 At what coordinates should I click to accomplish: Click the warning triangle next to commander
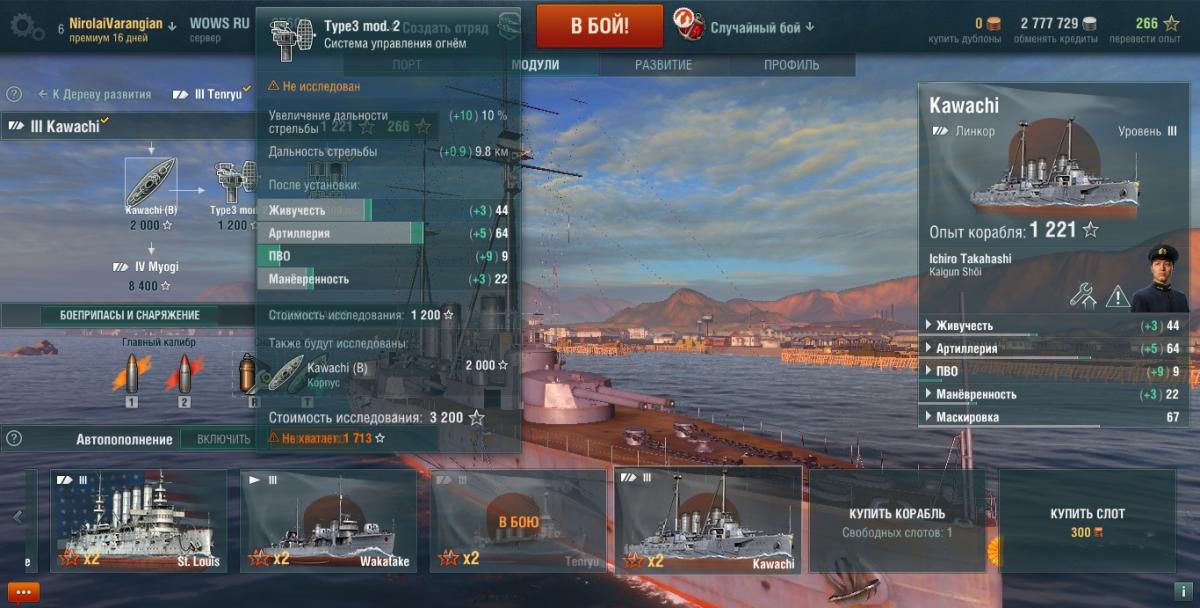tap(1117, 296)
